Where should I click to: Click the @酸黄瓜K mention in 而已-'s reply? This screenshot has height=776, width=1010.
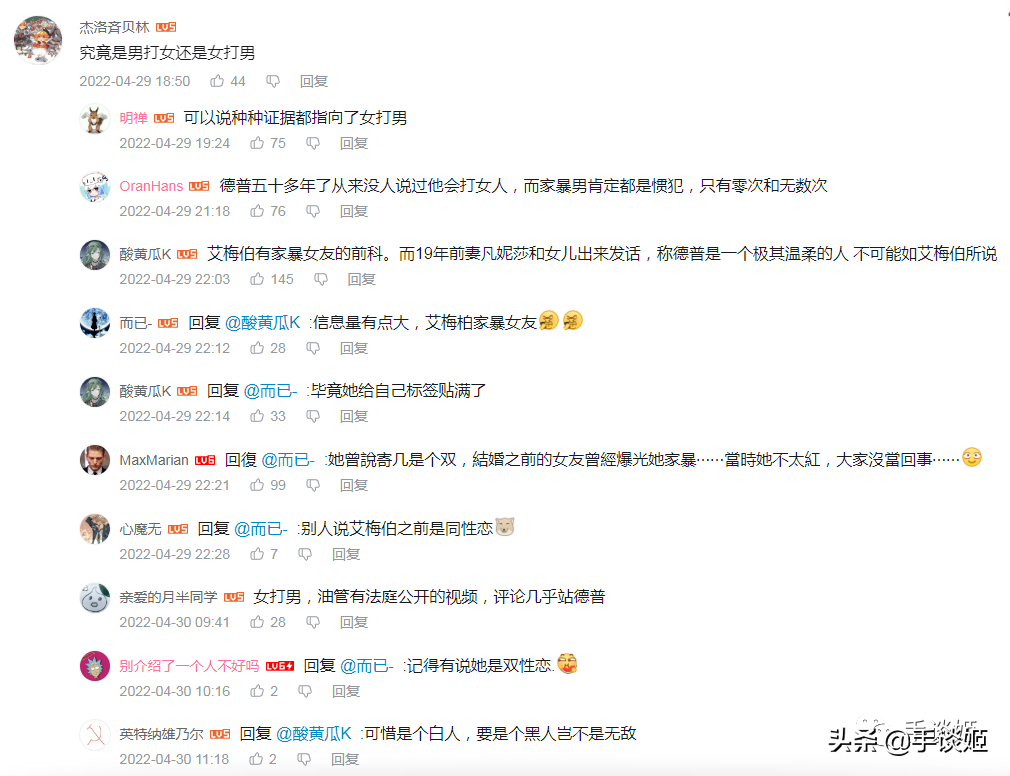click(262, 323)
